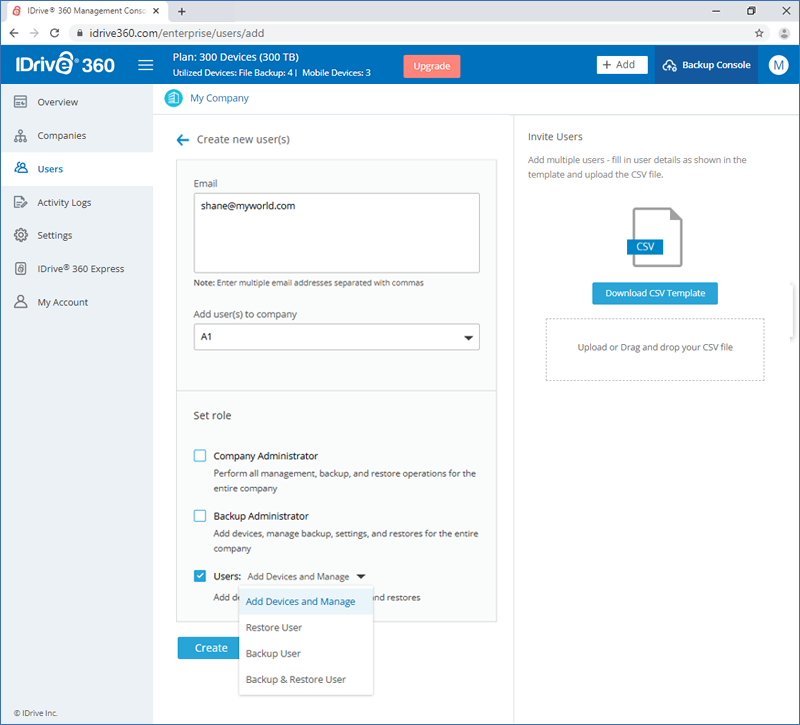This screenshot has width=800, height=725.
Task: Select Restore User option
Action: tap(306, 627)
